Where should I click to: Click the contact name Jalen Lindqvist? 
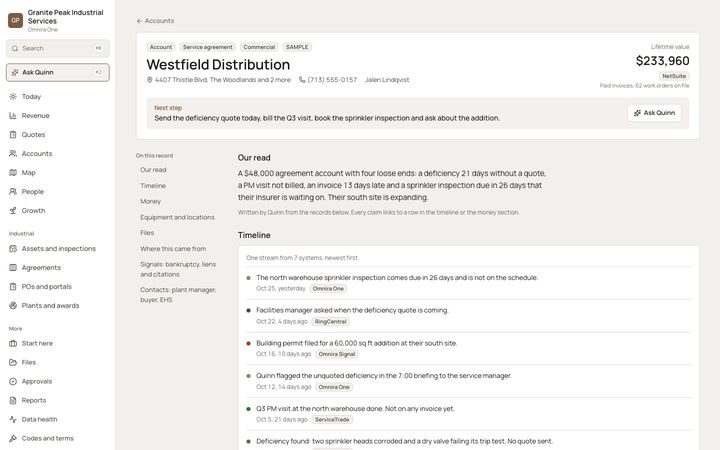pos(387,80)
